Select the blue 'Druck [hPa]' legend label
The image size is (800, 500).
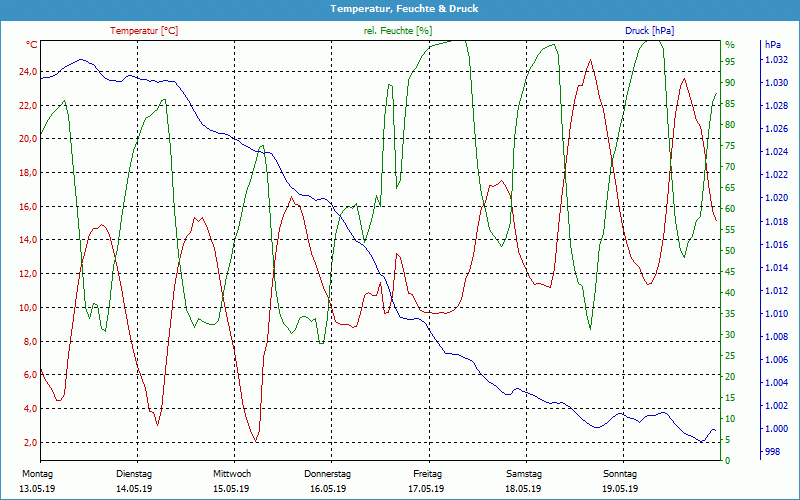point(649,31)
